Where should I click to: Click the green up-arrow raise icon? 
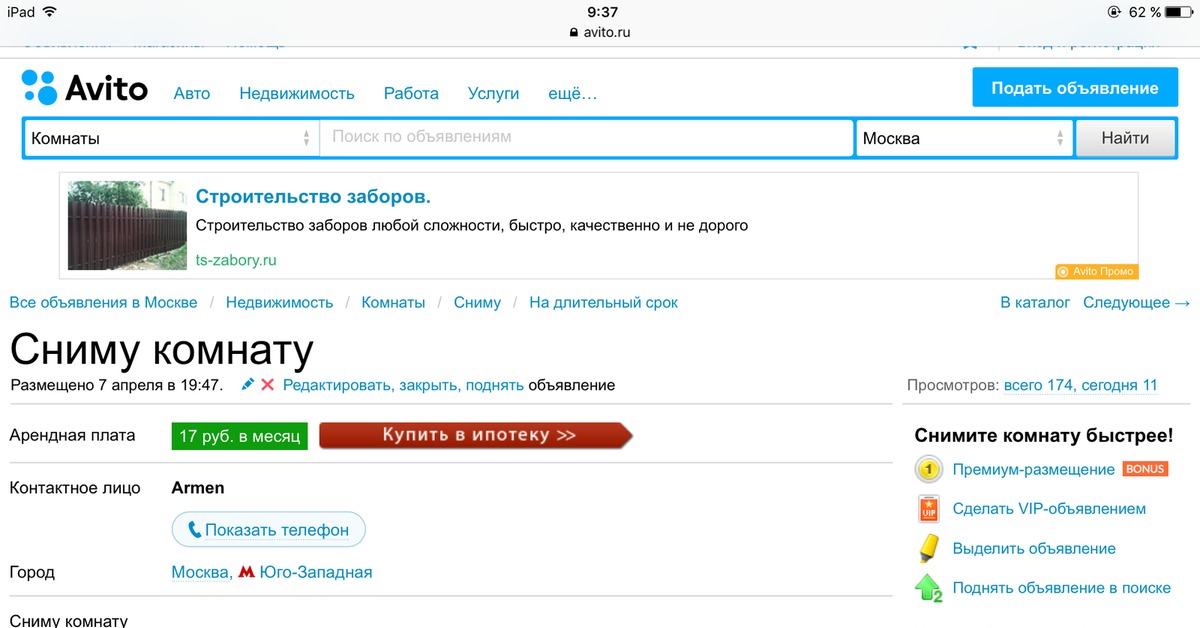pos(929,588)
